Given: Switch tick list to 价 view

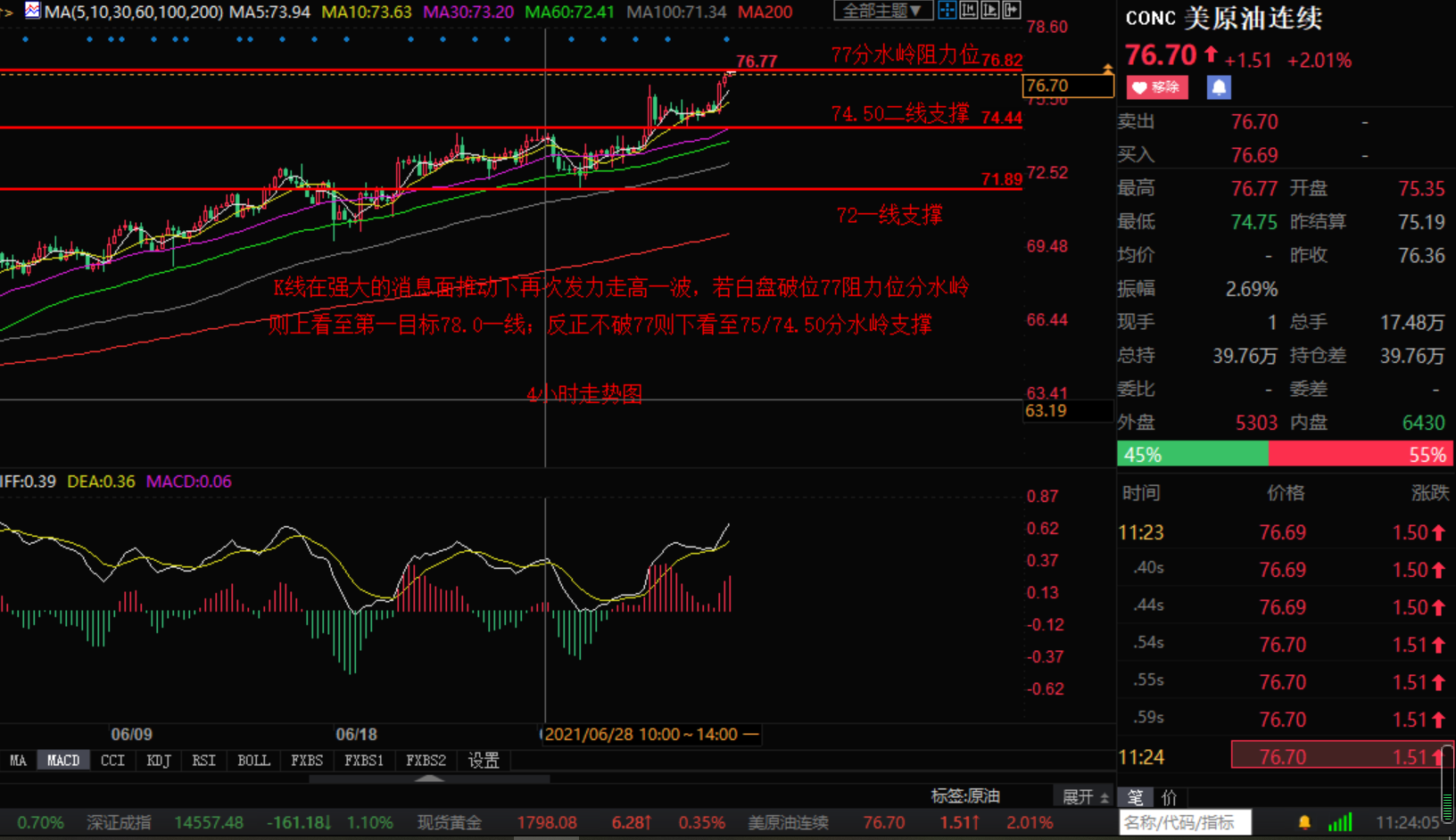Looking at the screenshot, I should (x=1169, y=797).
